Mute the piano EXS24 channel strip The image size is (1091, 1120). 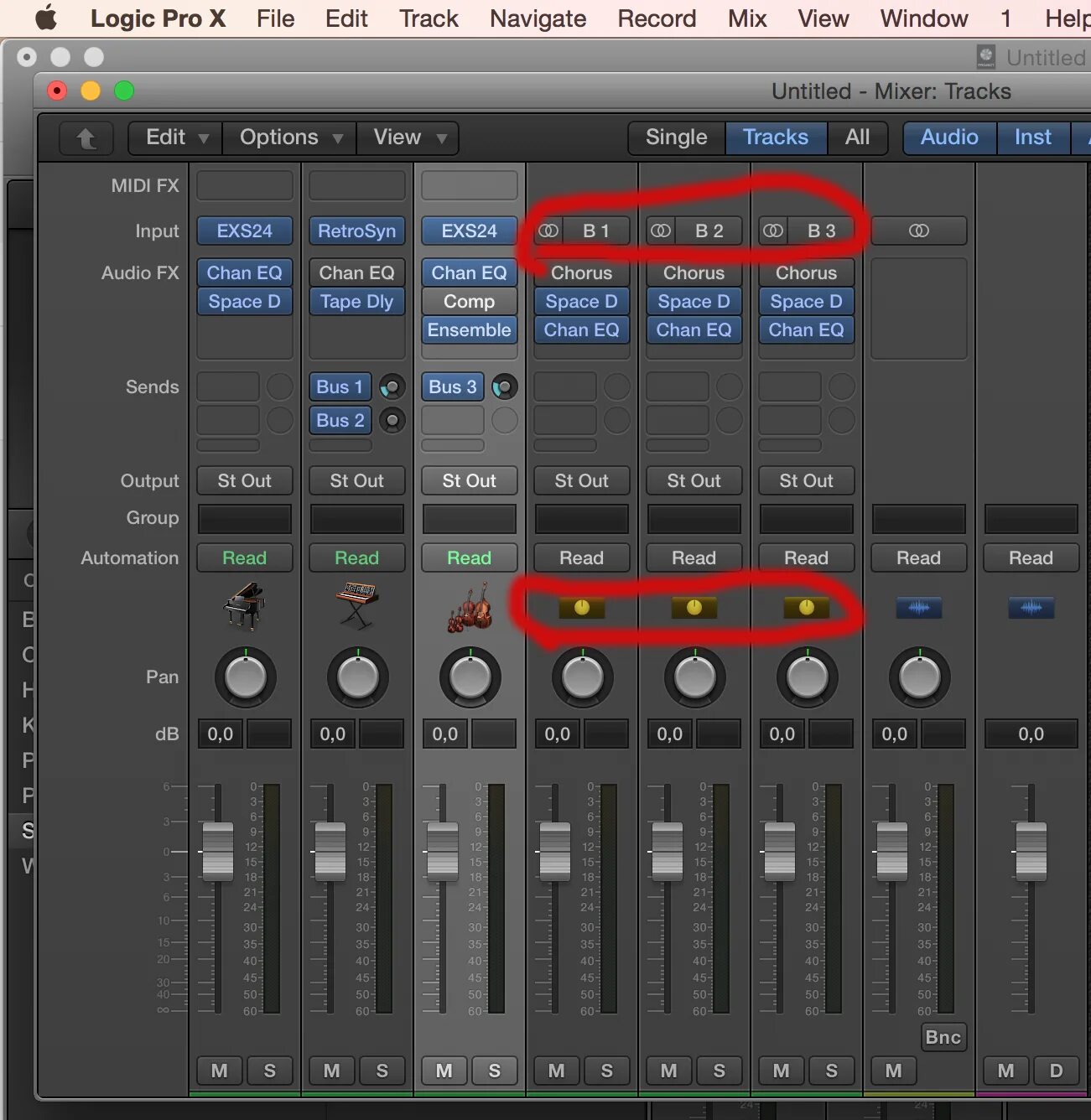[x=220, y=1071]
